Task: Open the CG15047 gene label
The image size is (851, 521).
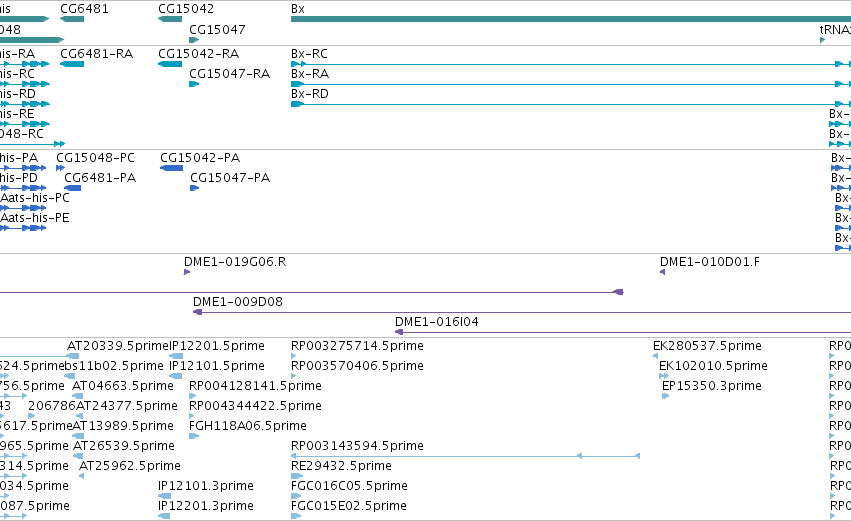Action: pos(217,29)
